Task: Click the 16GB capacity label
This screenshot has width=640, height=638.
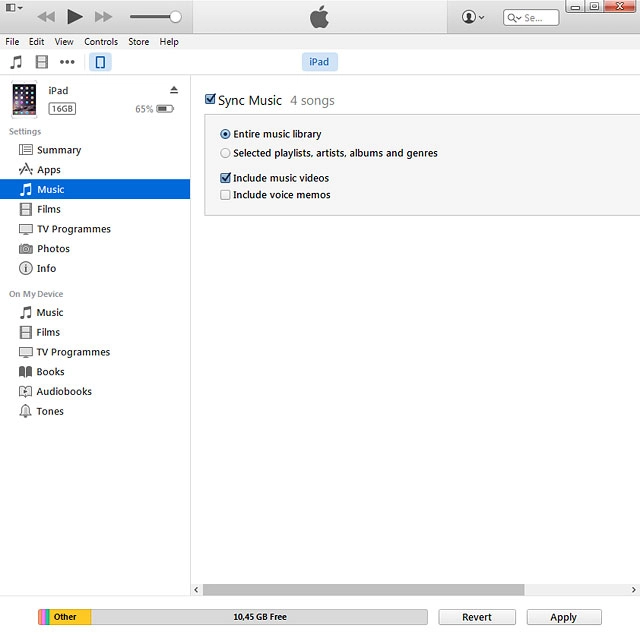Action: pos(62,109)
